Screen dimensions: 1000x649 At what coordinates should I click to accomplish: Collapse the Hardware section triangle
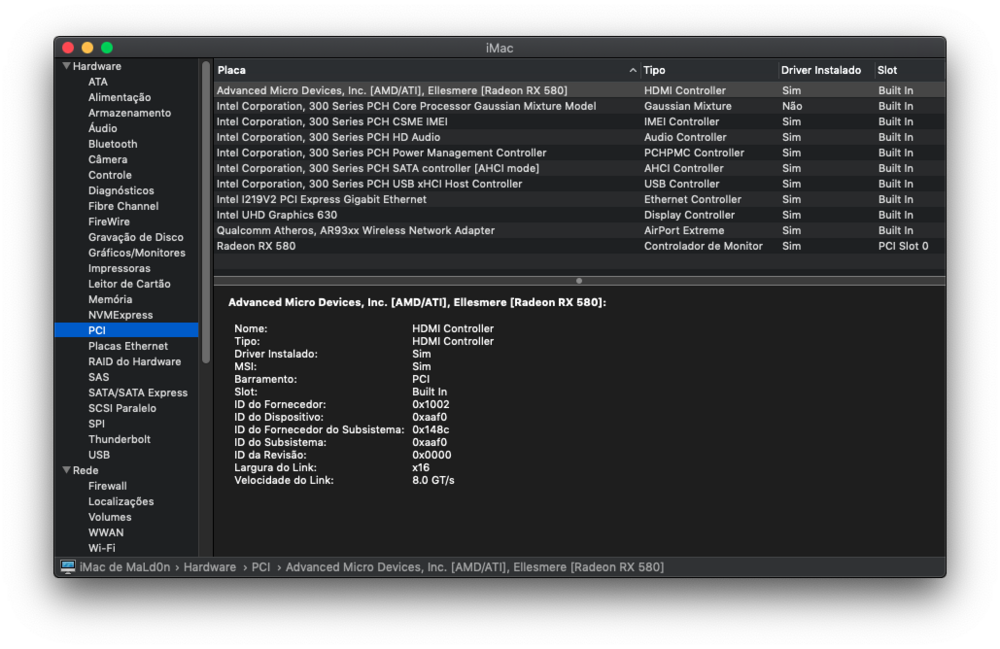(66, 66)
